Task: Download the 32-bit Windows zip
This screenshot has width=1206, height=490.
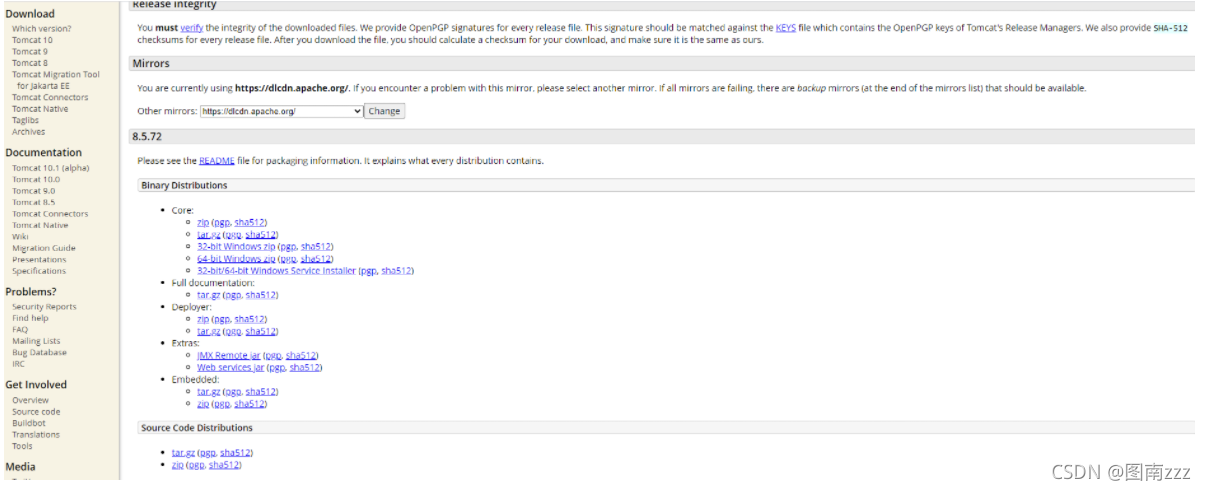Action: (x=236, y=246)
